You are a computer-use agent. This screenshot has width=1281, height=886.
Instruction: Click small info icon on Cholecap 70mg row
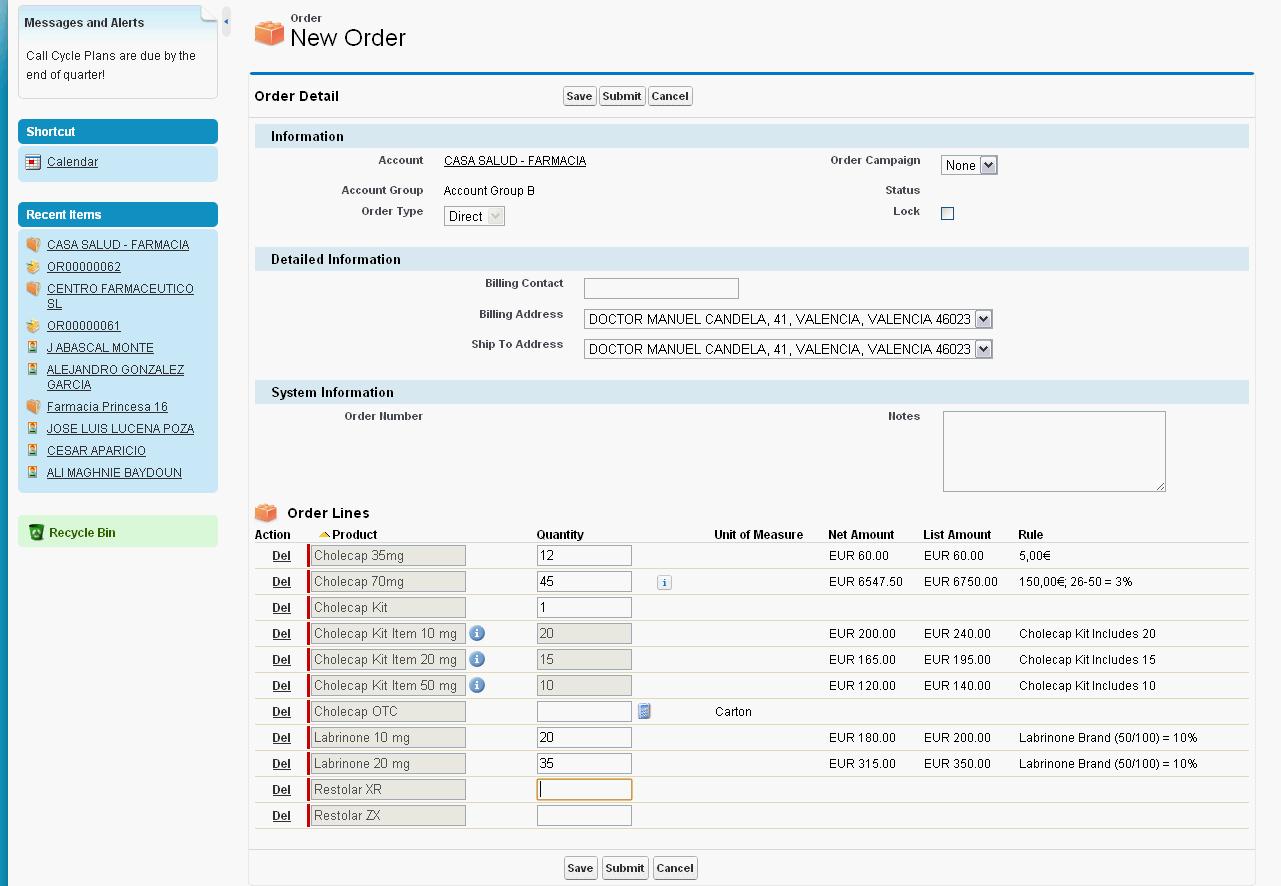tap(664, 582)
